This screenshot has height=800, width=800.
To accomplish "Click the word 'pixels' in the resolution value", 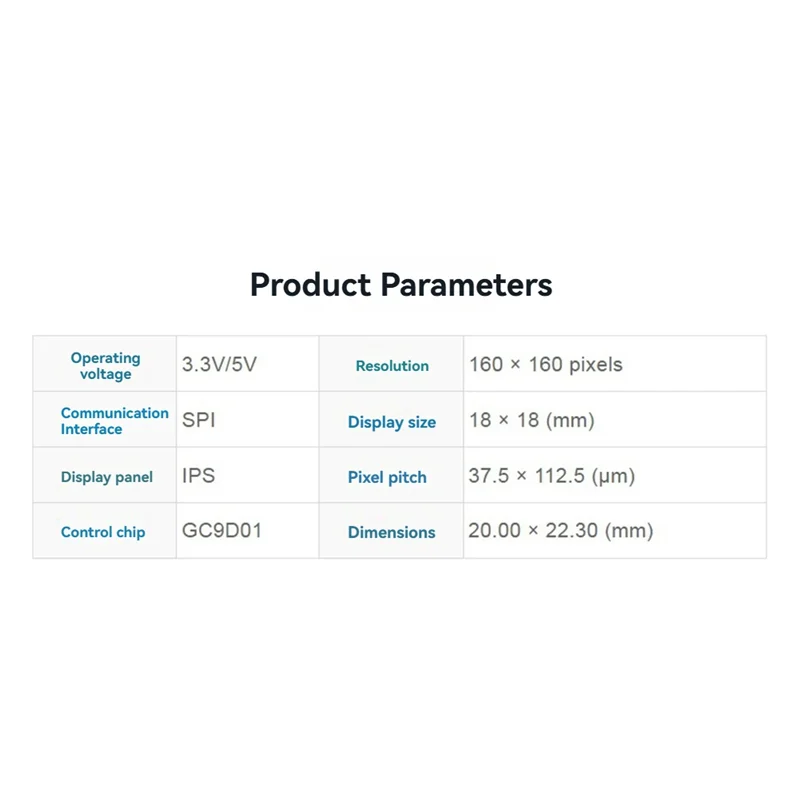I will (595, 365).
